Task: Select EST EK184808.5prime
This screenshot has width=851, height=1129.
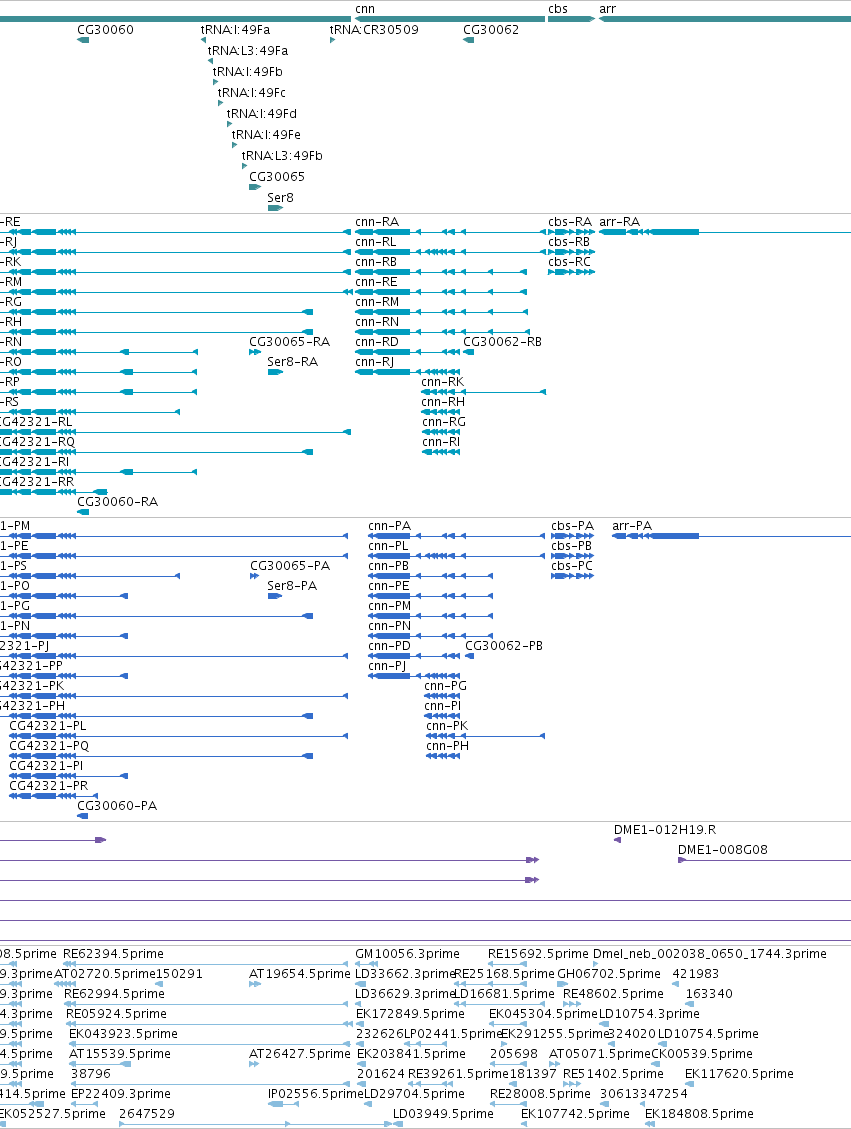Action: click(x=700, y=1114)
